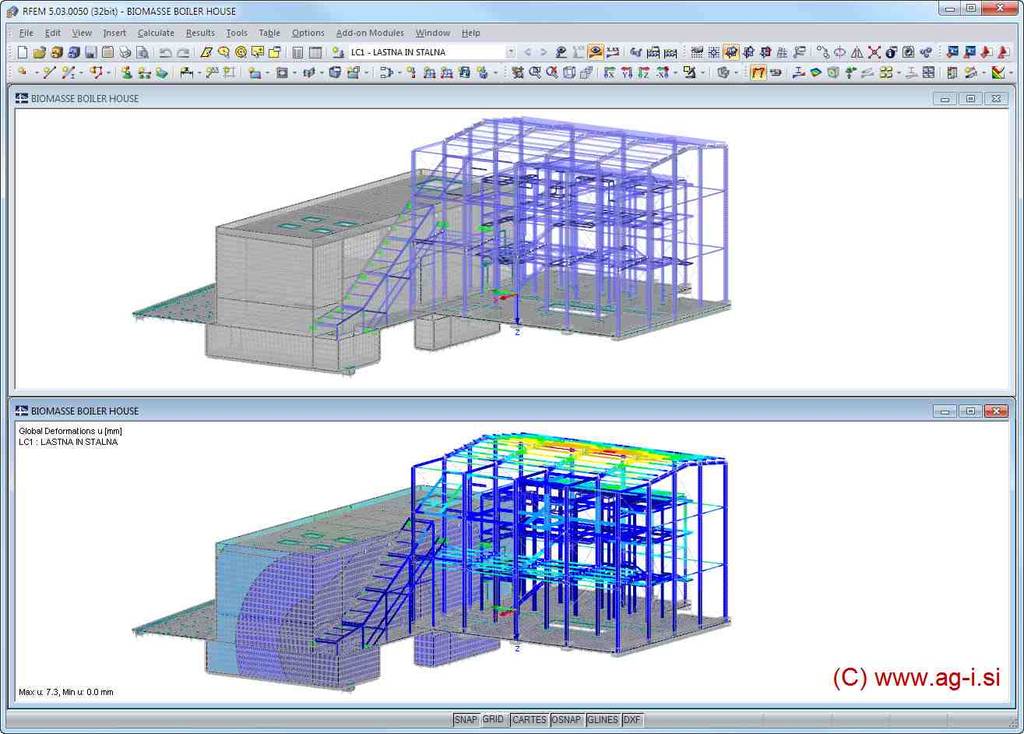Go to previous load case arrow
The width and height of the screenshot is (1024, 734).
[529, 52]
